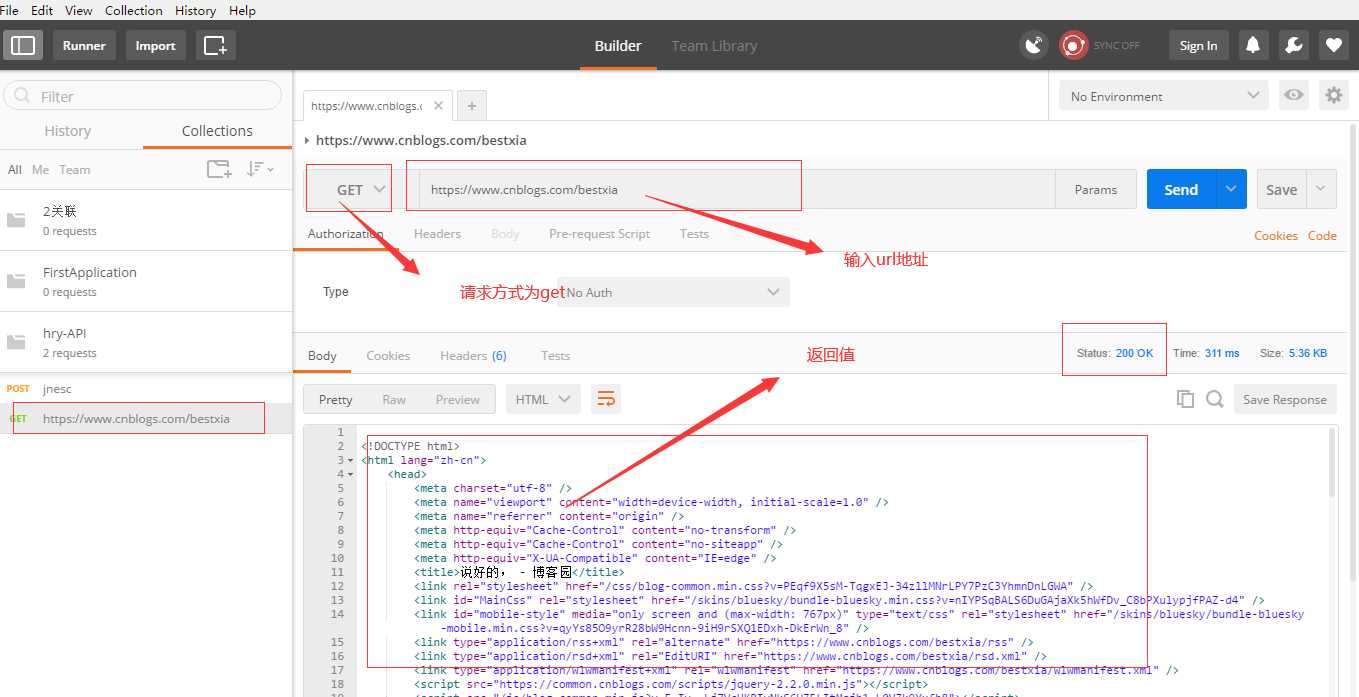Open the notifications bell
The height and width of the screenshot is (697, 1359).
pos(1252,45)
